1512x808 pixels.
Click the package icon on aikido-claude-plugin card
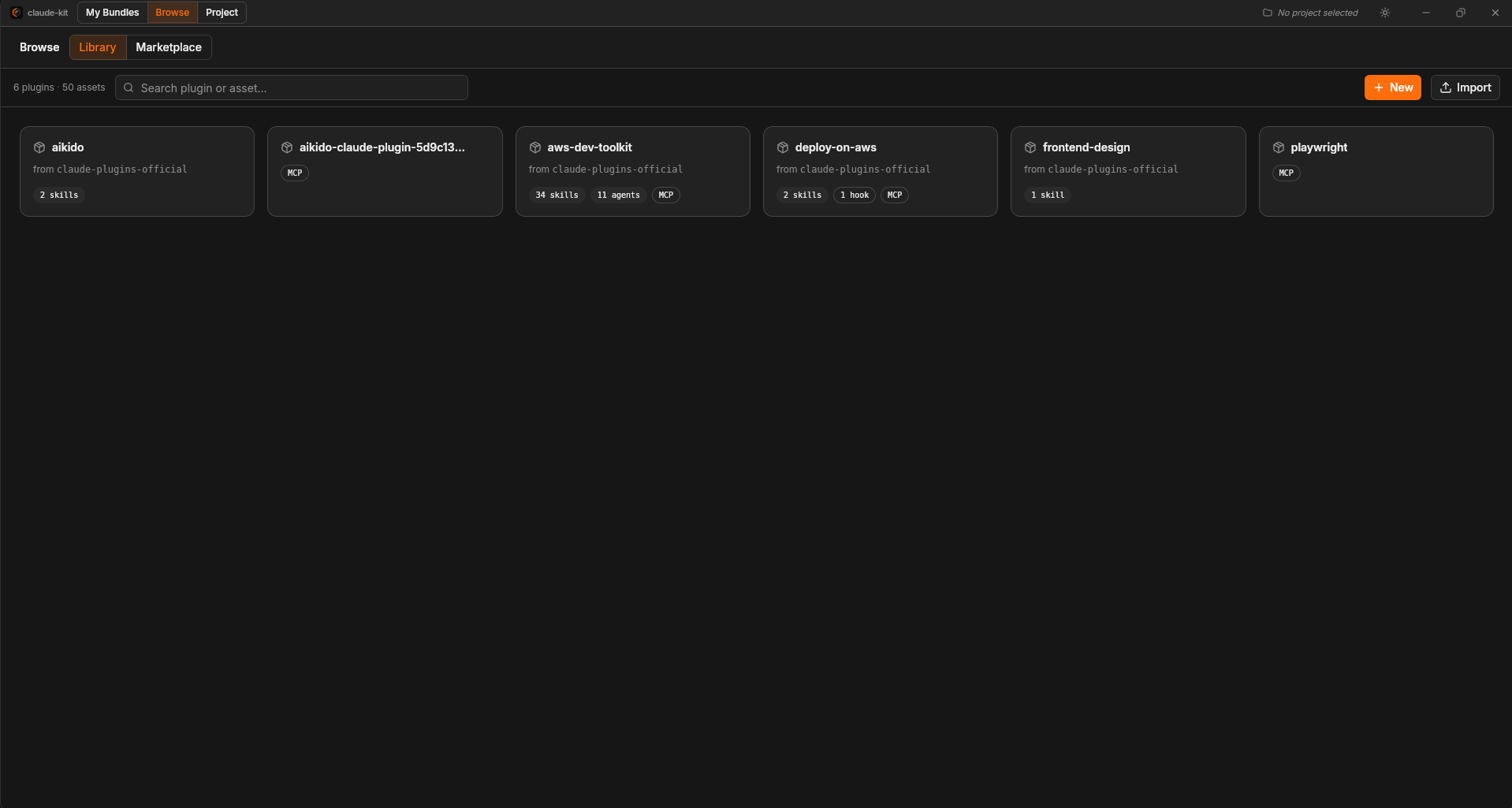tap(287, 147)
